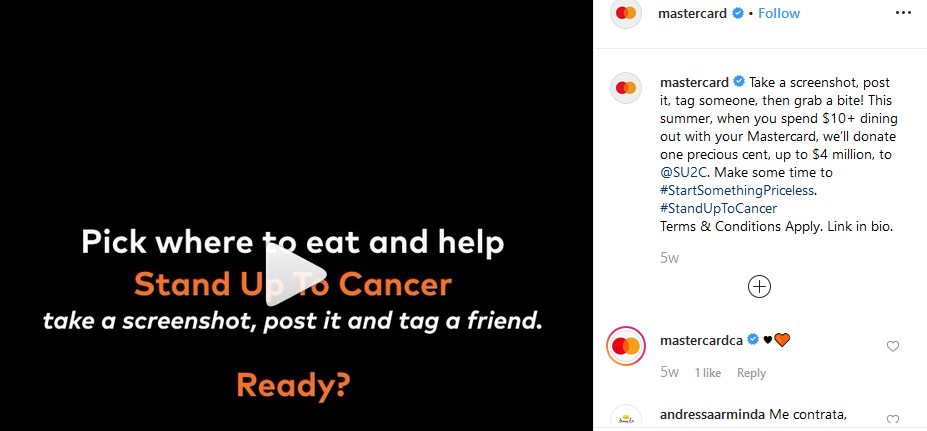
Task: Open the #StartSomethingPriceless hashtag
Action: (x=737, y=190)
